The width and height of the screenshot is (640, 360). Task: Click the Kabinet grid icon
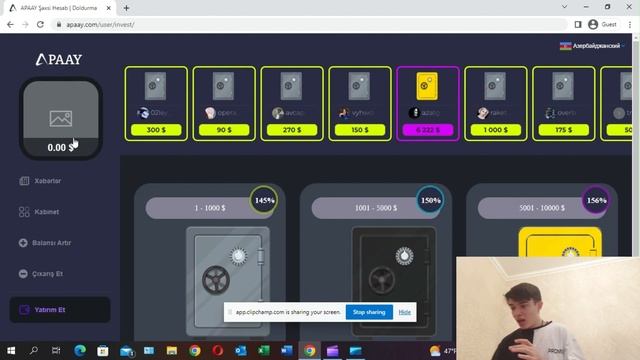coord(24,212)
